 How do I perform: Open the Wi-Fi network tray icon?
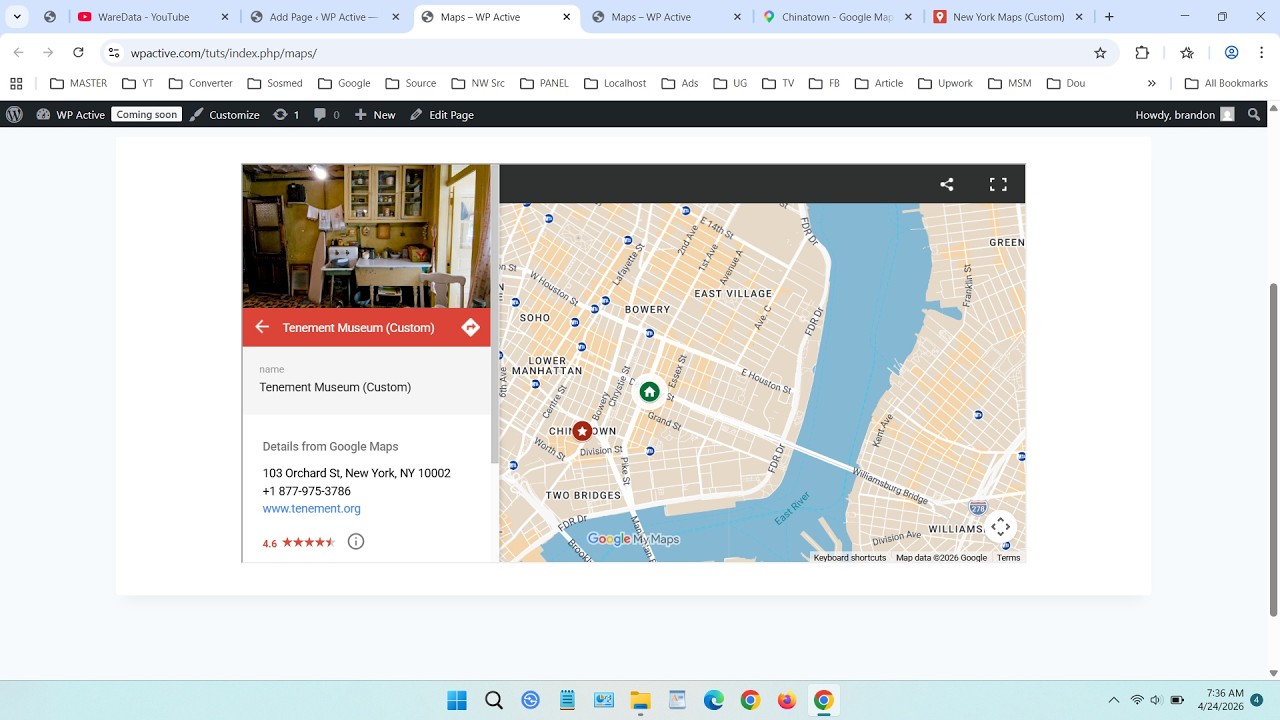pyautogui.click(x=1137, y=700)
